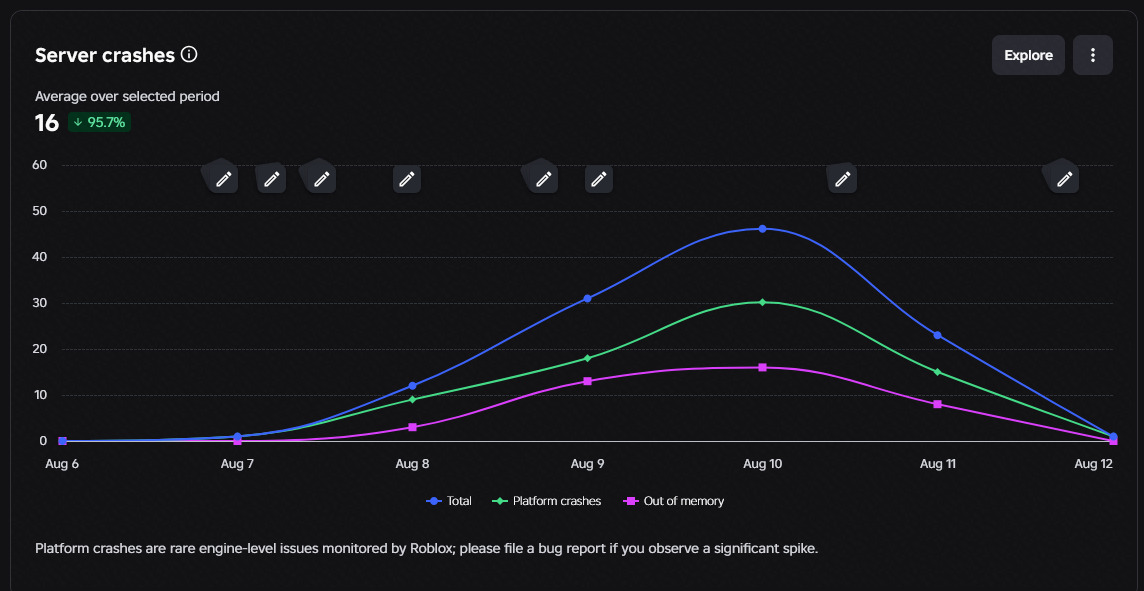Image resolution: width=1144 pixels, height=591 pixels.
Task: Open the first pencil annotation before Aug 7
Action: click(224, 179)
